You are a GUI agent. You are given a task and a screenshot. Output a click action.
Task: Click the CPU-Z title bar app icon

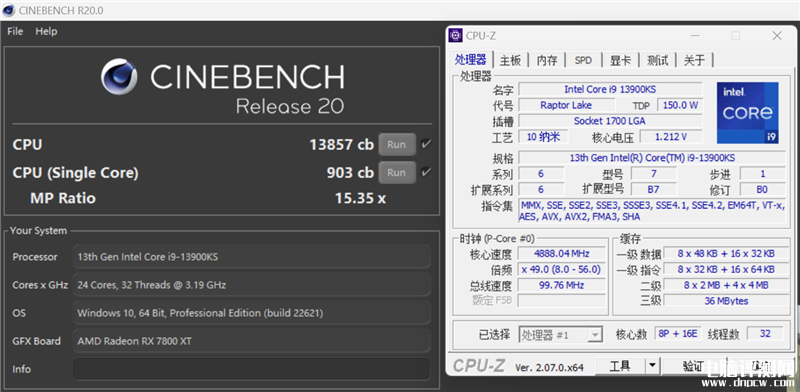click(455, 35)
